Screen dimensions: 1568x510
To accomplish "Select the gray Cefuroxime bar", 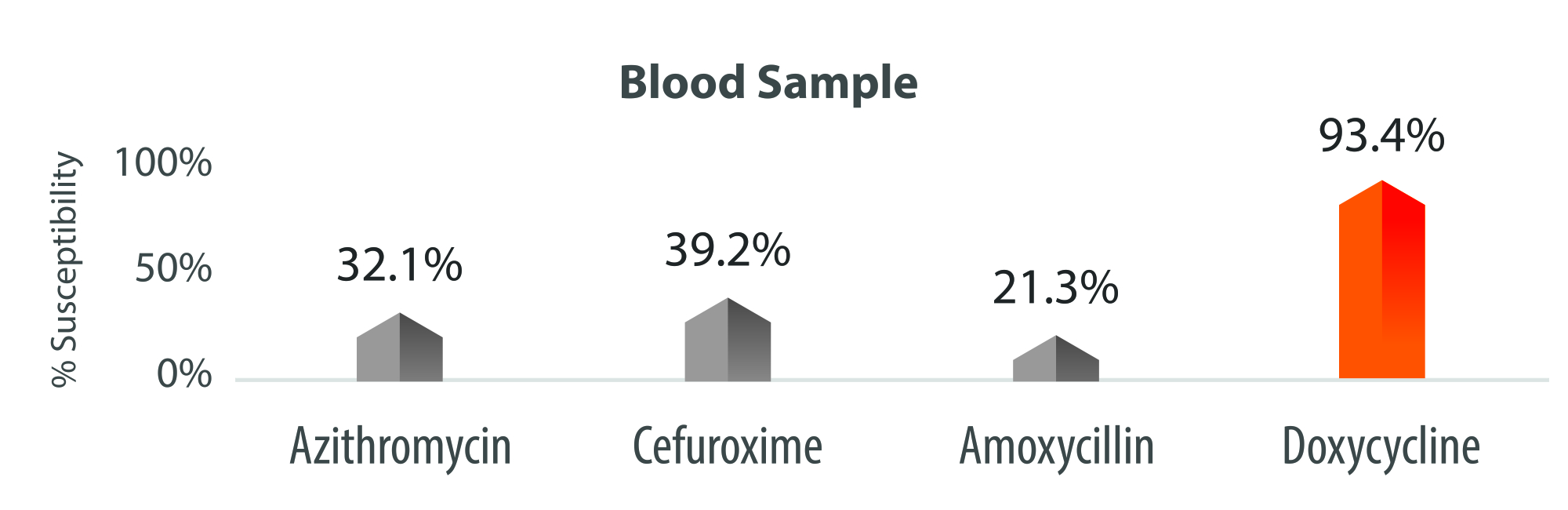I will (728, 345).
